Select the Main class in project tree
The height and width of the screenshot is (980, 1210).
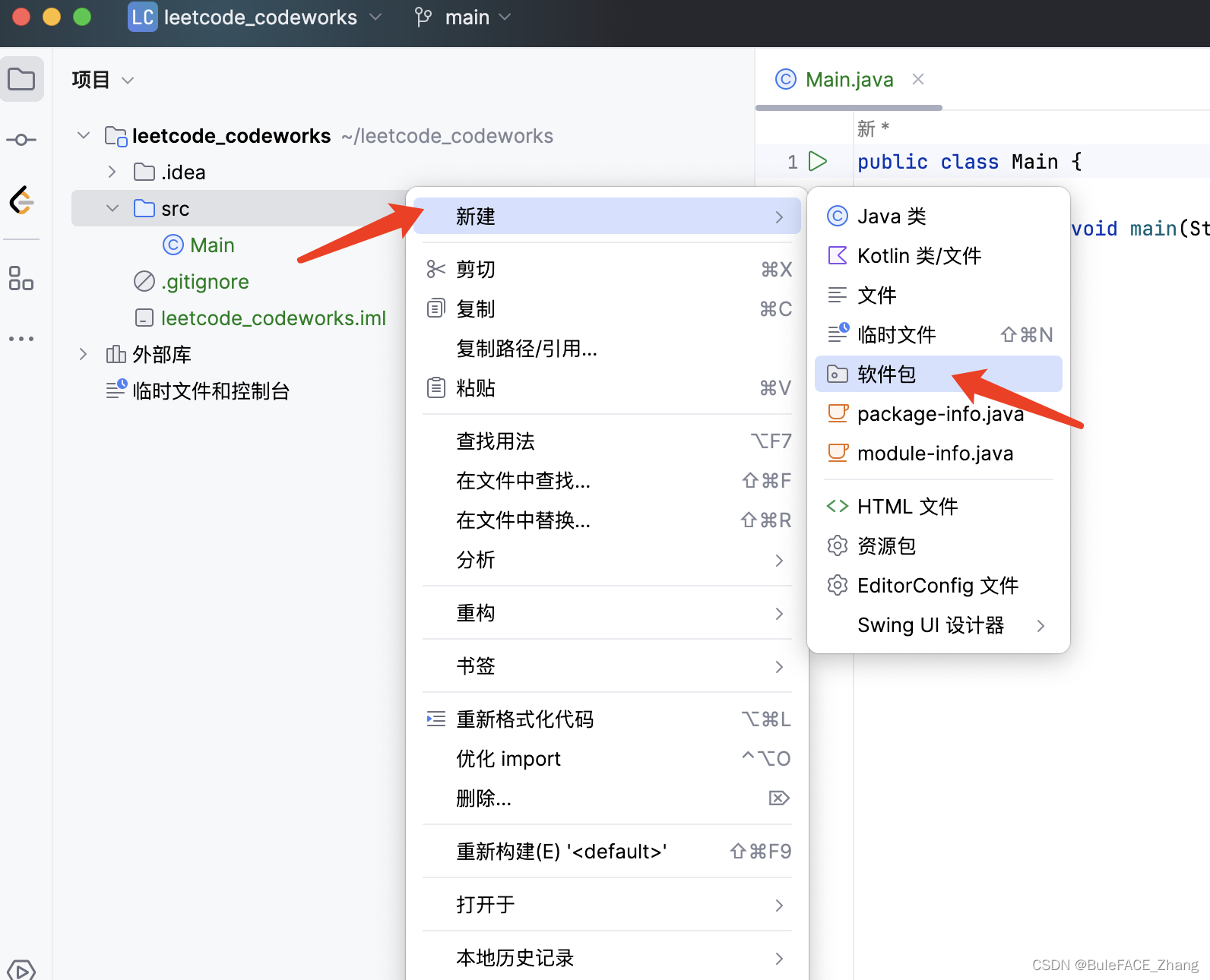(x=211, y=245)
